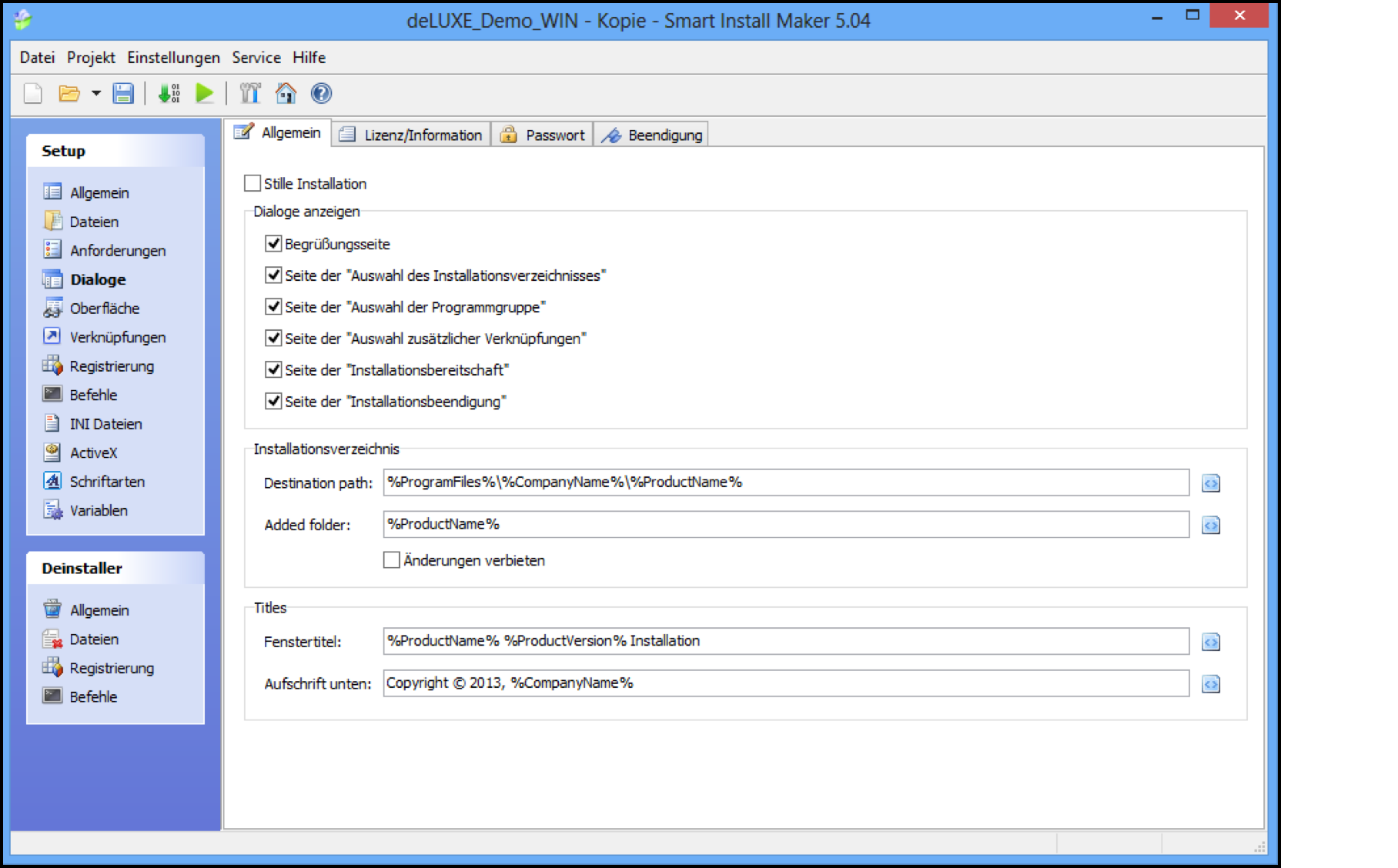
Task: Open the Einstellungen menu
Action: coord(173,58)
